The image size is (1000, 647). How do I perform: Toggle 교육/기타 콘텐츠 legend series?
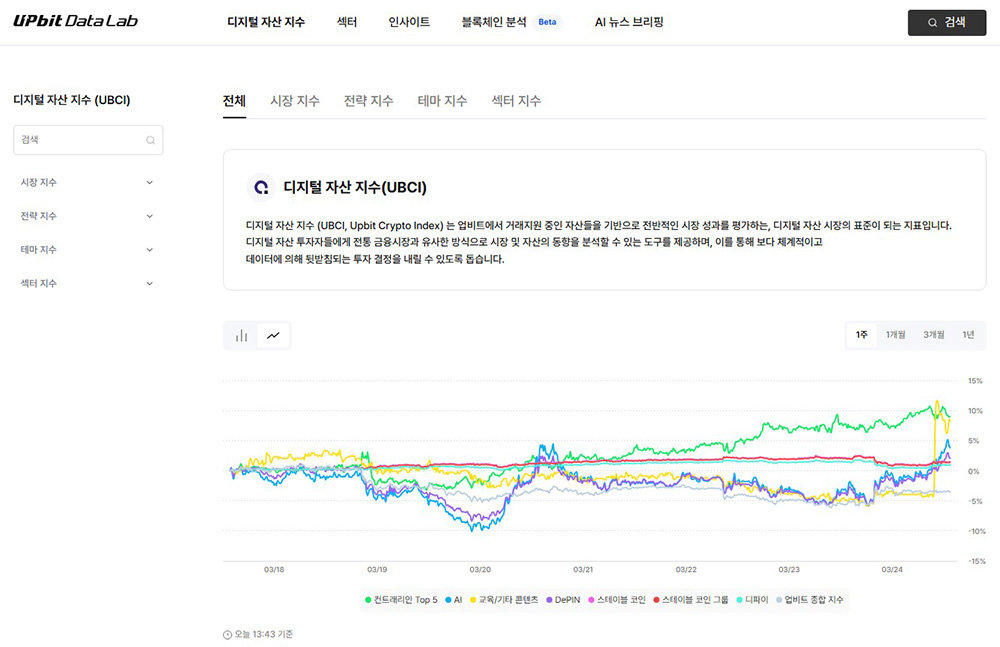504,600
